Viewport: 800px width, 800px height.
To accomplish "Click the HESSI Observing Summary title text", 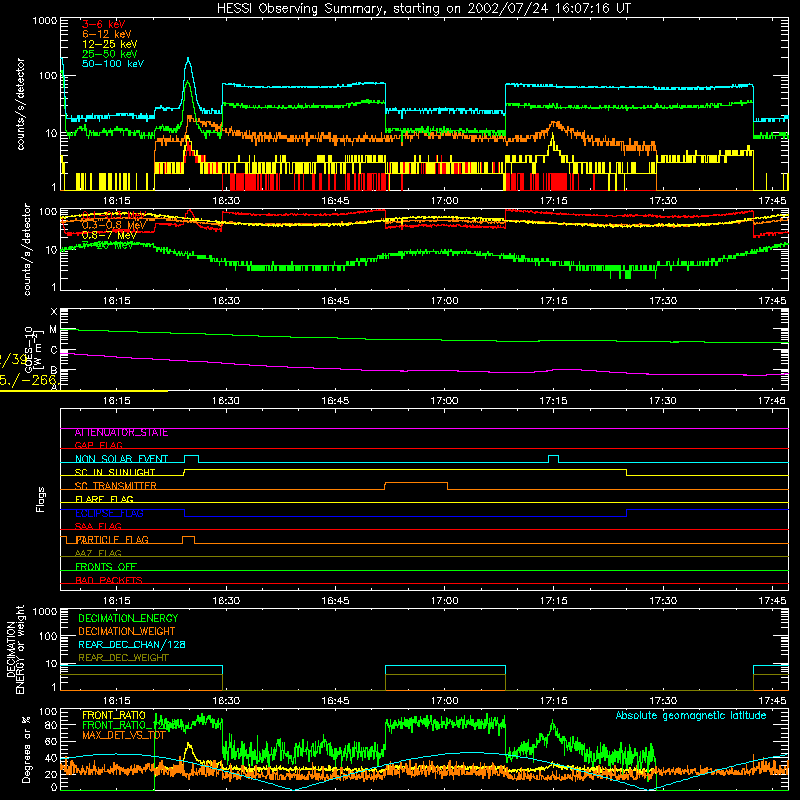I will (x=423, y=9).
